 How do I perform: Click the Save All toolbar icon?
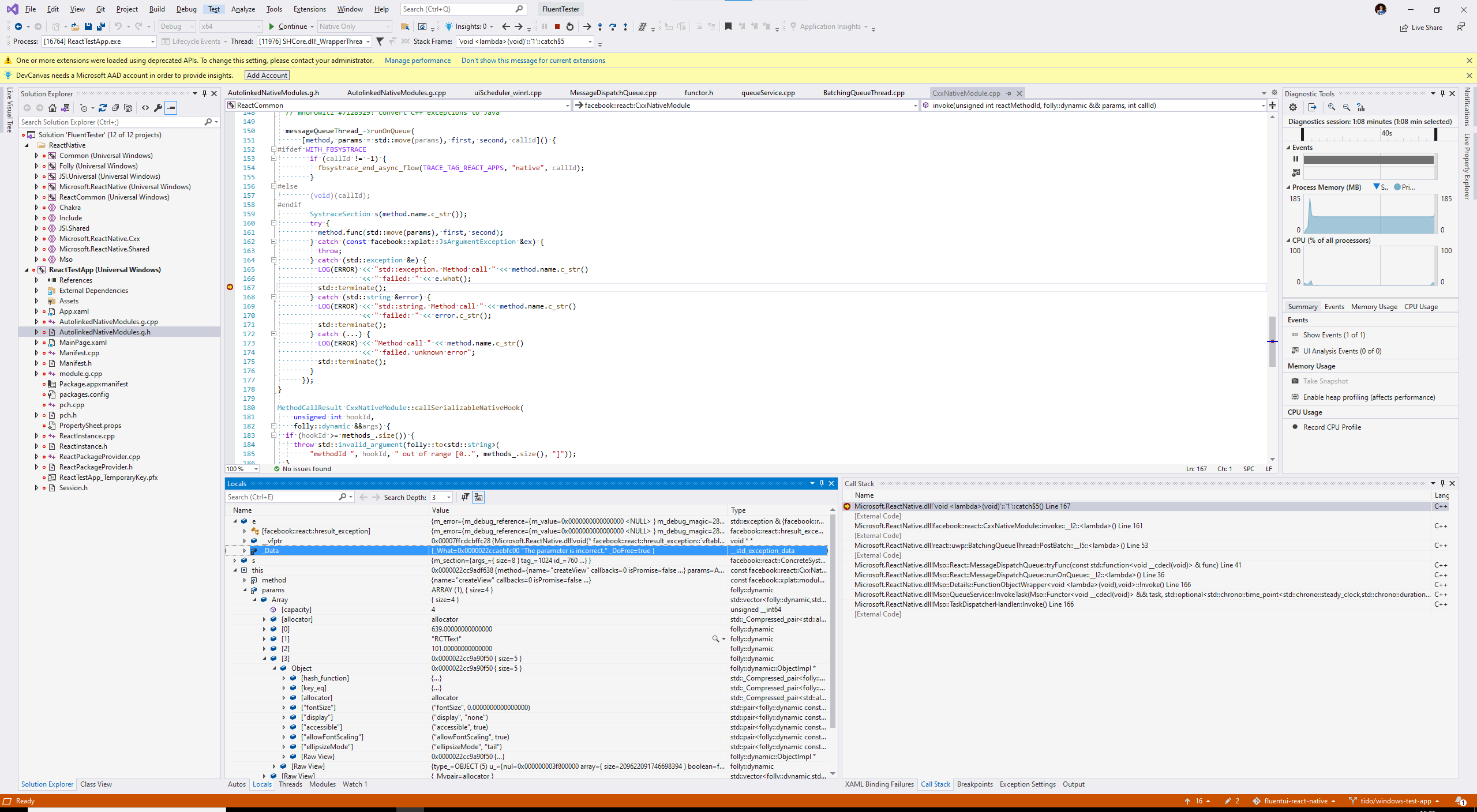tap(100, 27)
